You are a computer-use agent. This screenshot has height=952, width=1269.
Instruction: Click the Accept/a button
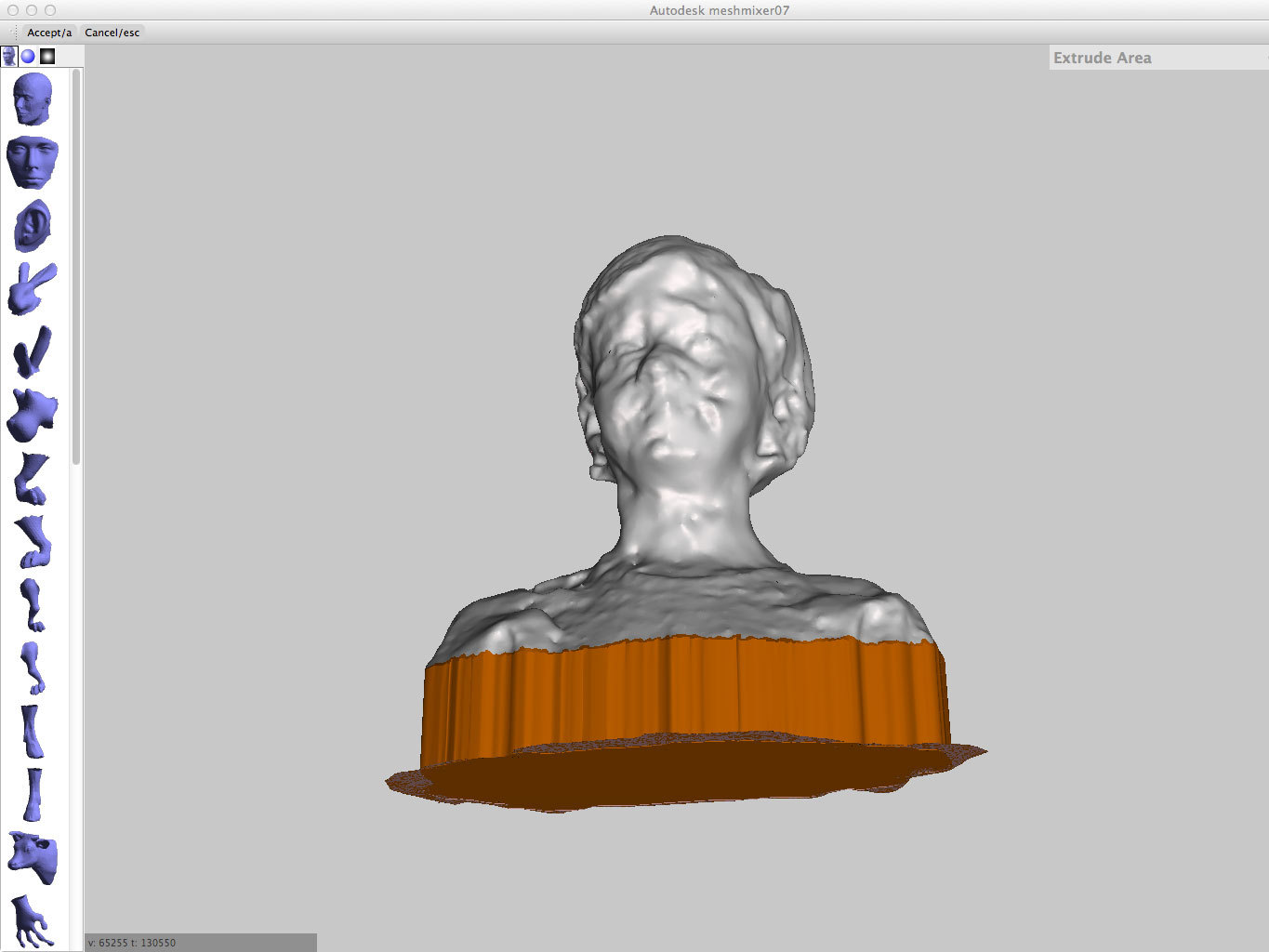pyautogui.click(x=49, y=33)
